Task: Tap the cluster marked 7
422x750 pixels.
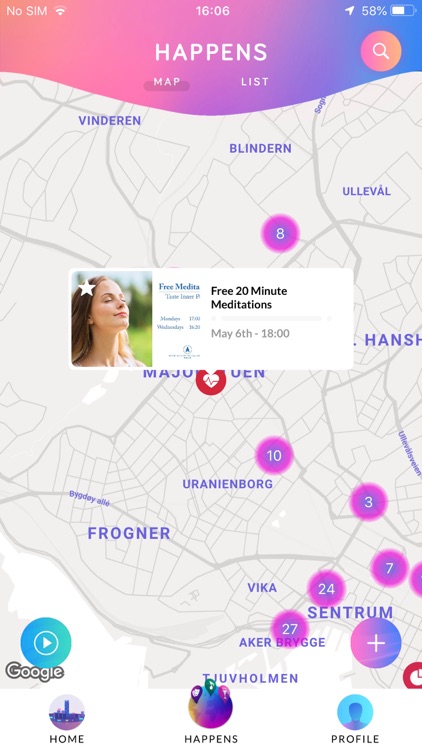Action: (389, 568)
